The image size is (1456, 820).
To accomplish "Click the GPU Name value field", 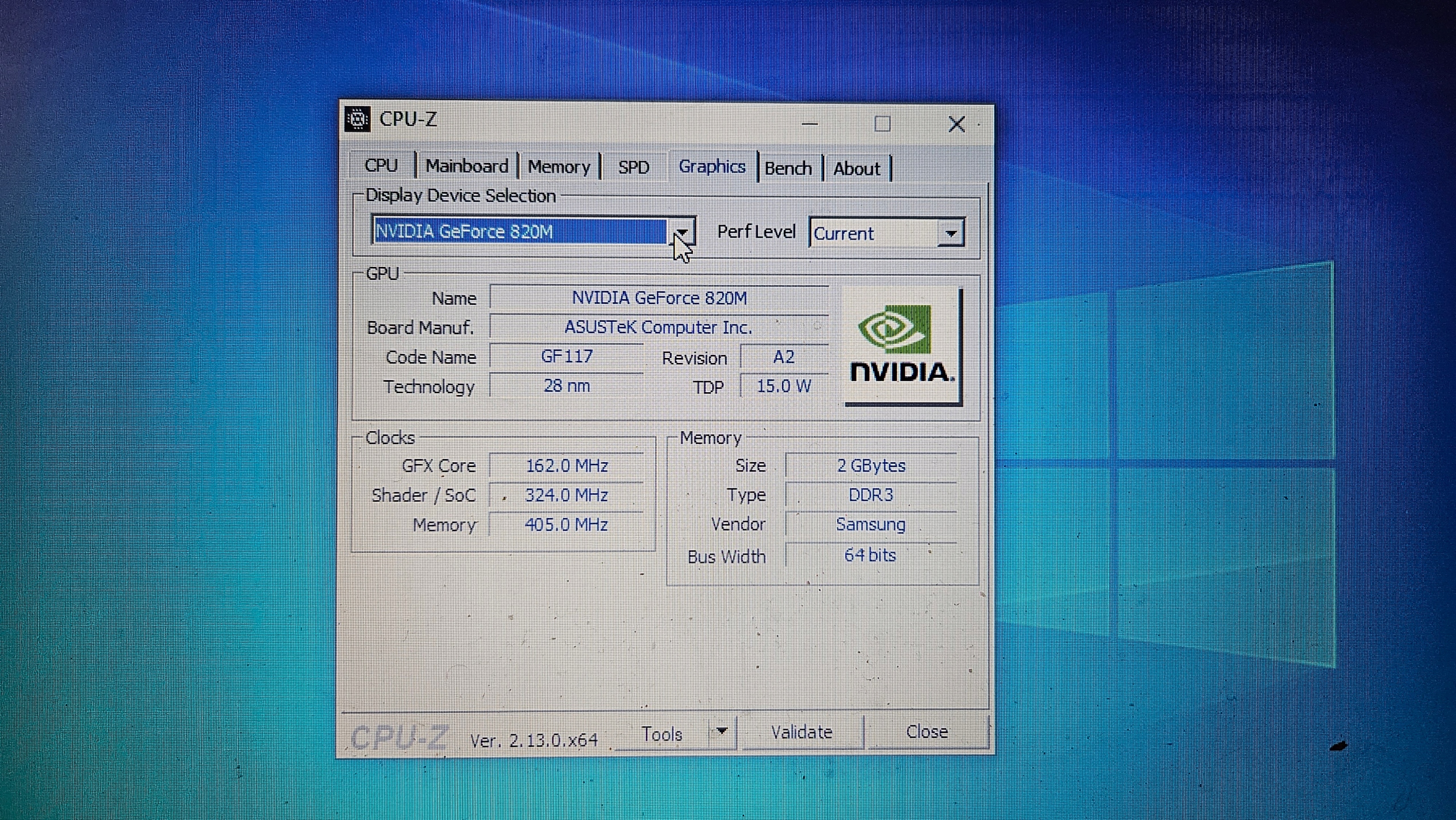I will 659,298.
